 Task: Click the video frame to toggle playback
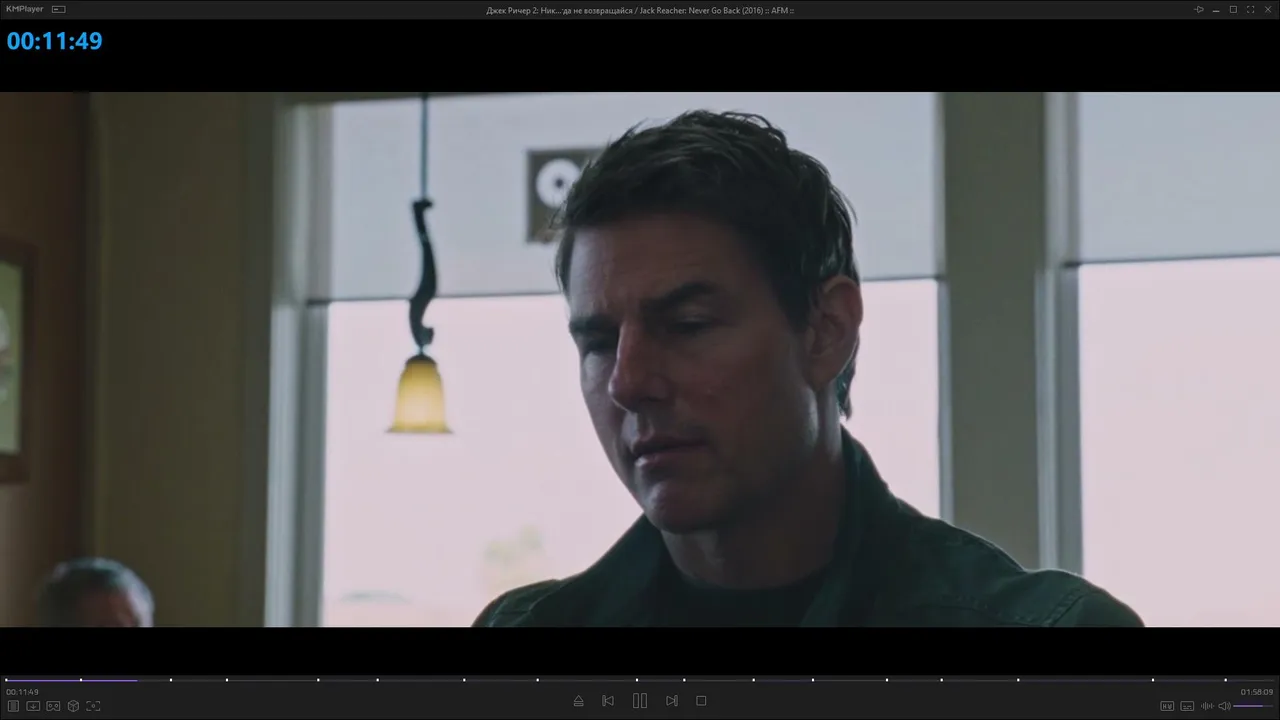[x=640, y=360]
